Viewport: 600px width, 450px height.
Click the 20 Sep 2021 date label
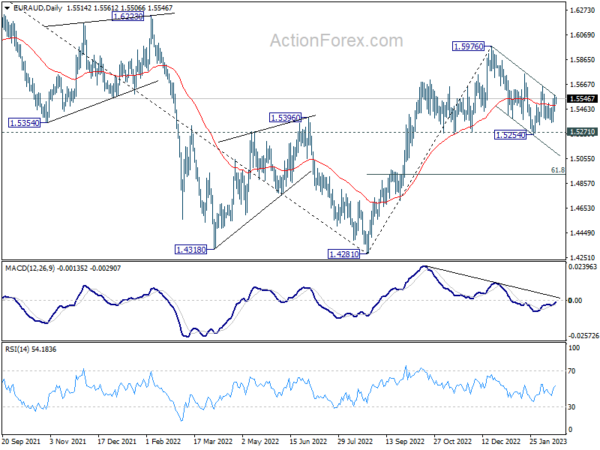click(21, 442)
